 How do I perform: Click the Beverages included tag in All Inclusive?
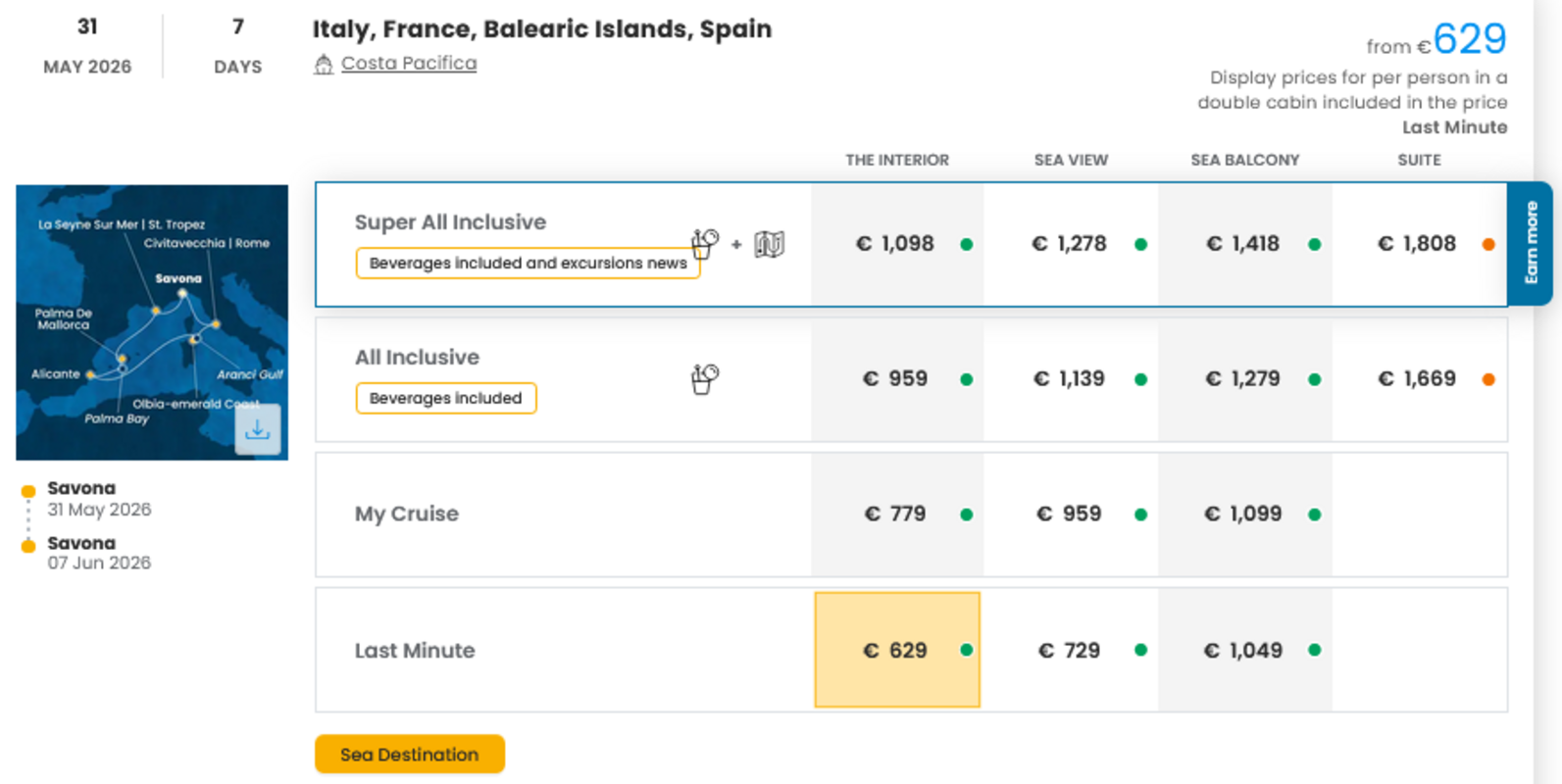(x=446, y=398)
